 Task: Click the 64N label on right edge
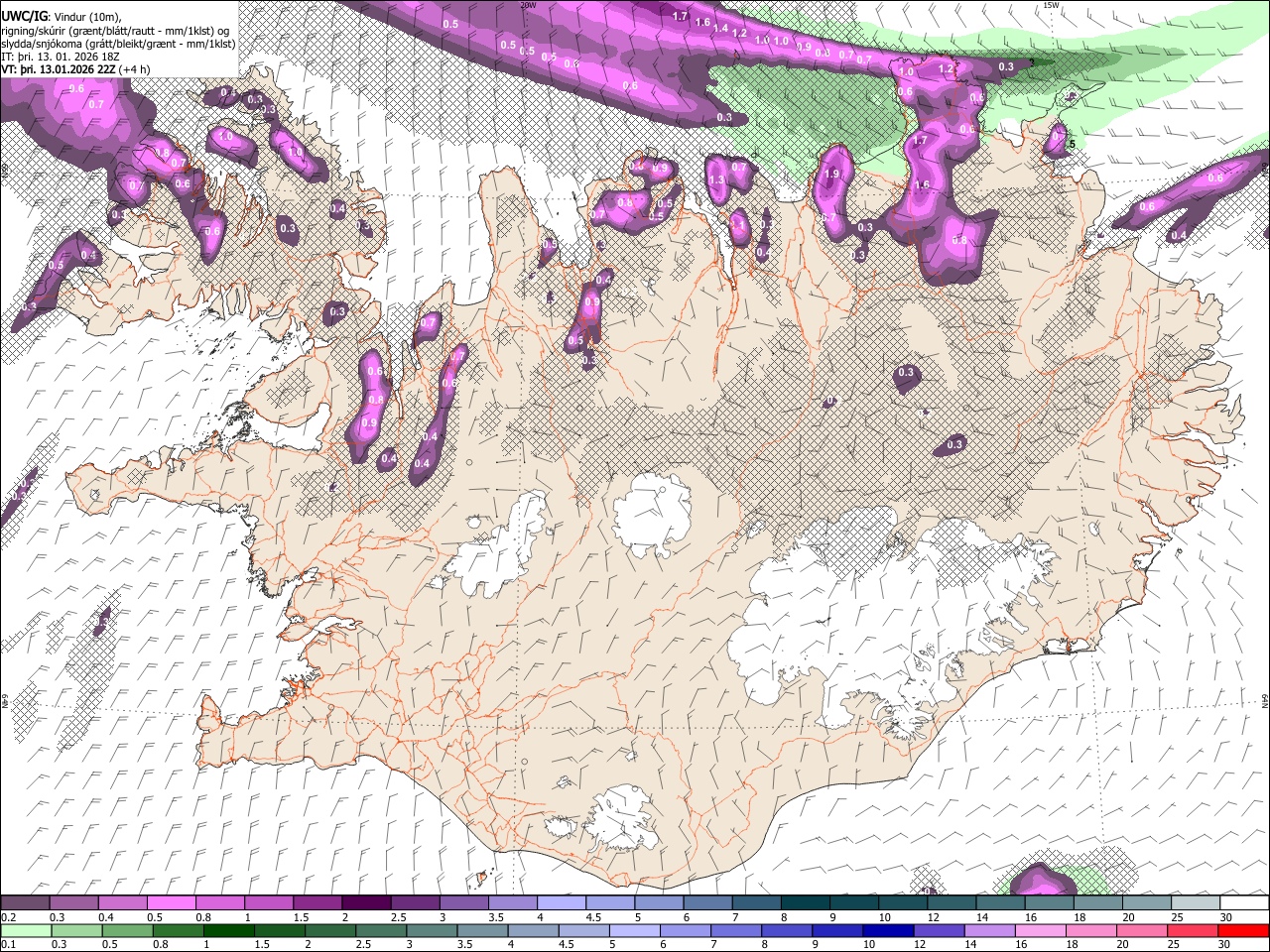coord(1265,701)
